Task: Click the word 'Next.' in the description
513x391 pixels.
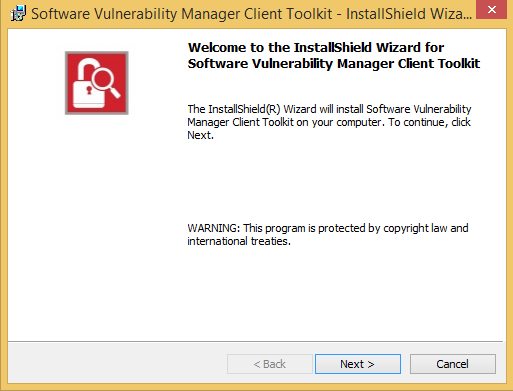Action: (200, 135)
